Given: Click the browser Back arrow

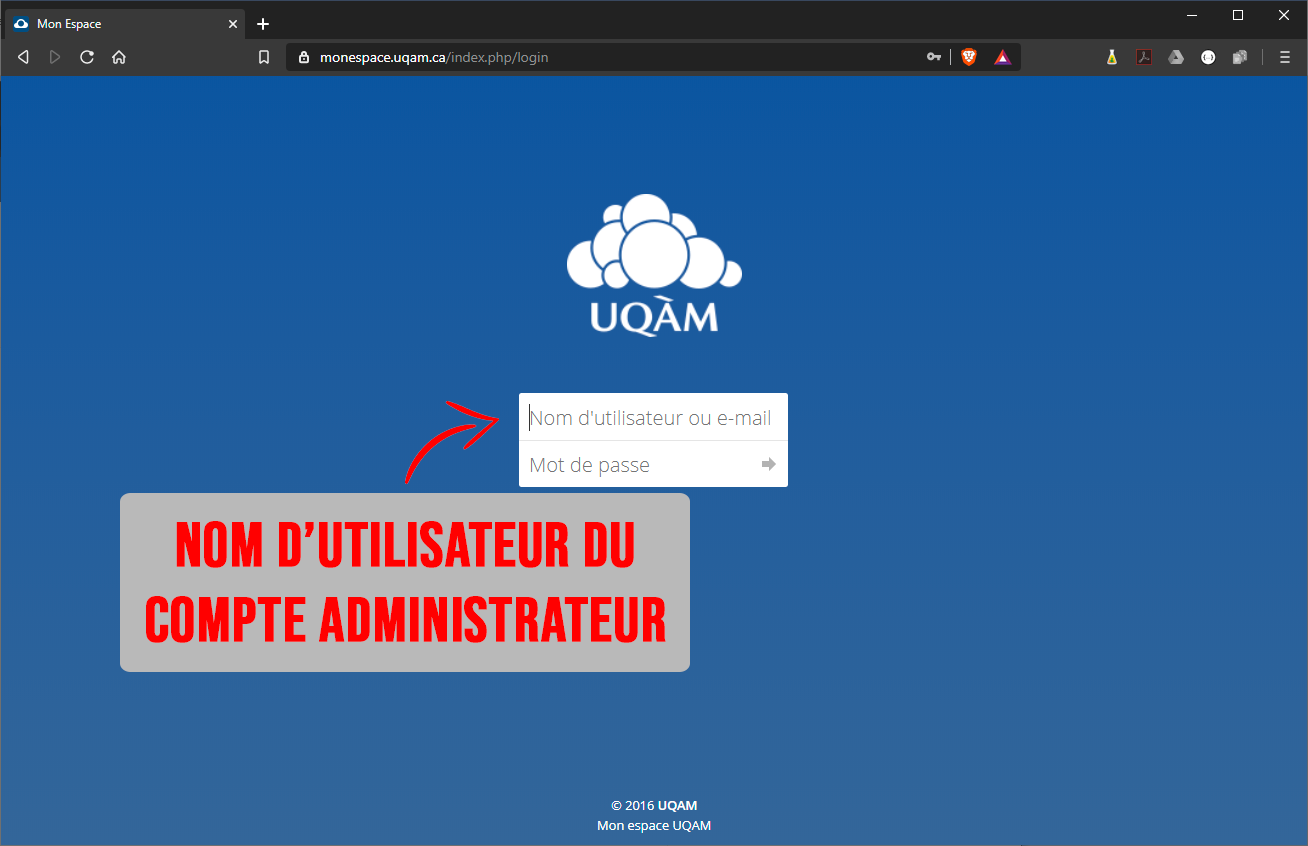Looking at the screenshot, I should click(23, 57).
